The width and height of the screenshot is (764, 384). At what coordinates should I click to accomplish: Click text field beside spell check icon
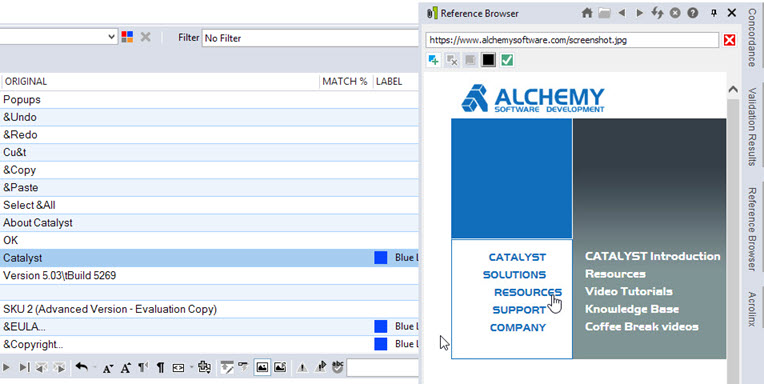pos(382,368)
